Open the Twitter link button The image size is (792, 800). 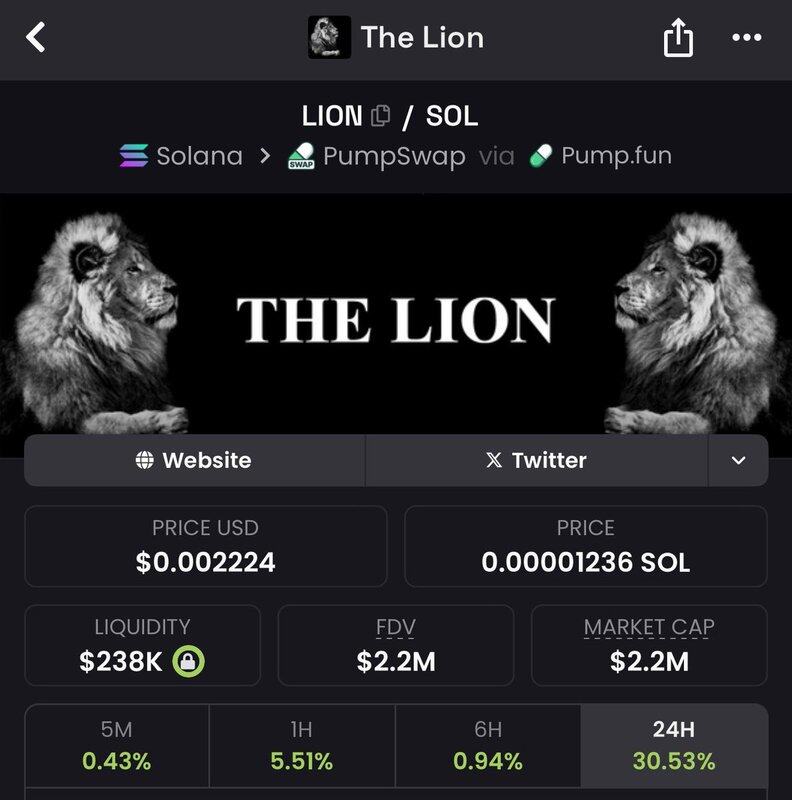pos(536,461)
